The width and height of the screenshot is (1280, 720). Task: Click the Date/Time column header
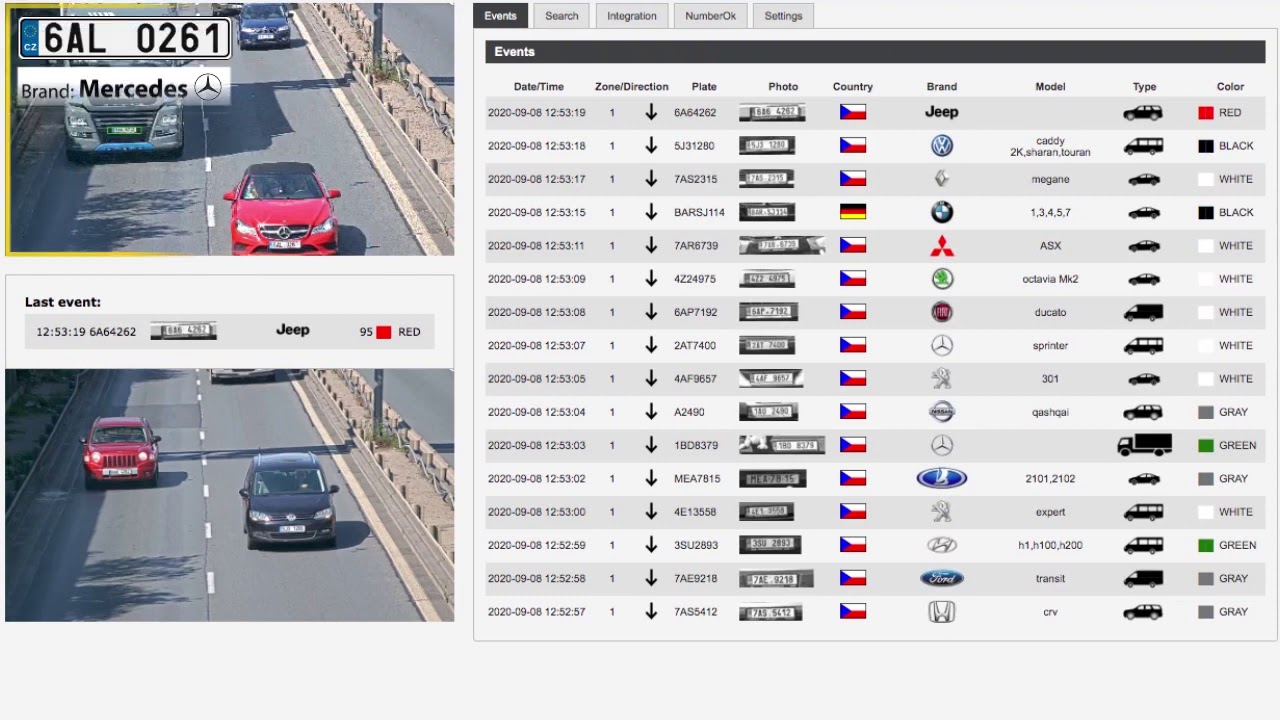pos(539,87)
